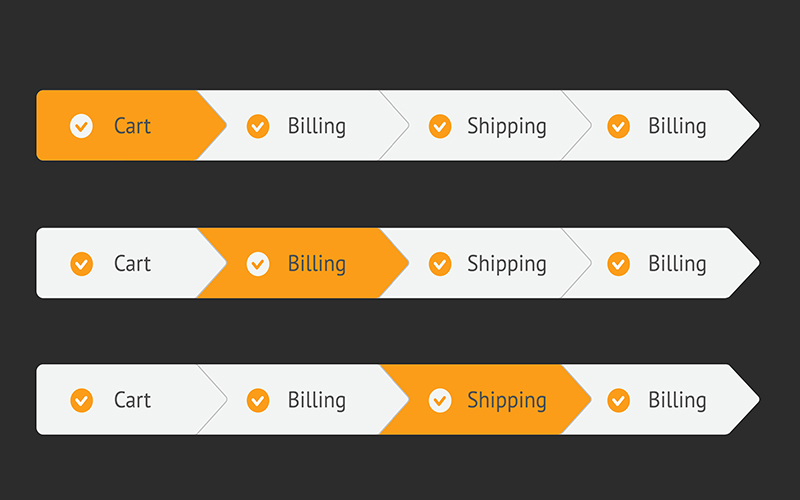Toggle the checkmark of the top bar's first Billing step
The width and height of the screenshot is (800, 500).
[x=258, y=126]
